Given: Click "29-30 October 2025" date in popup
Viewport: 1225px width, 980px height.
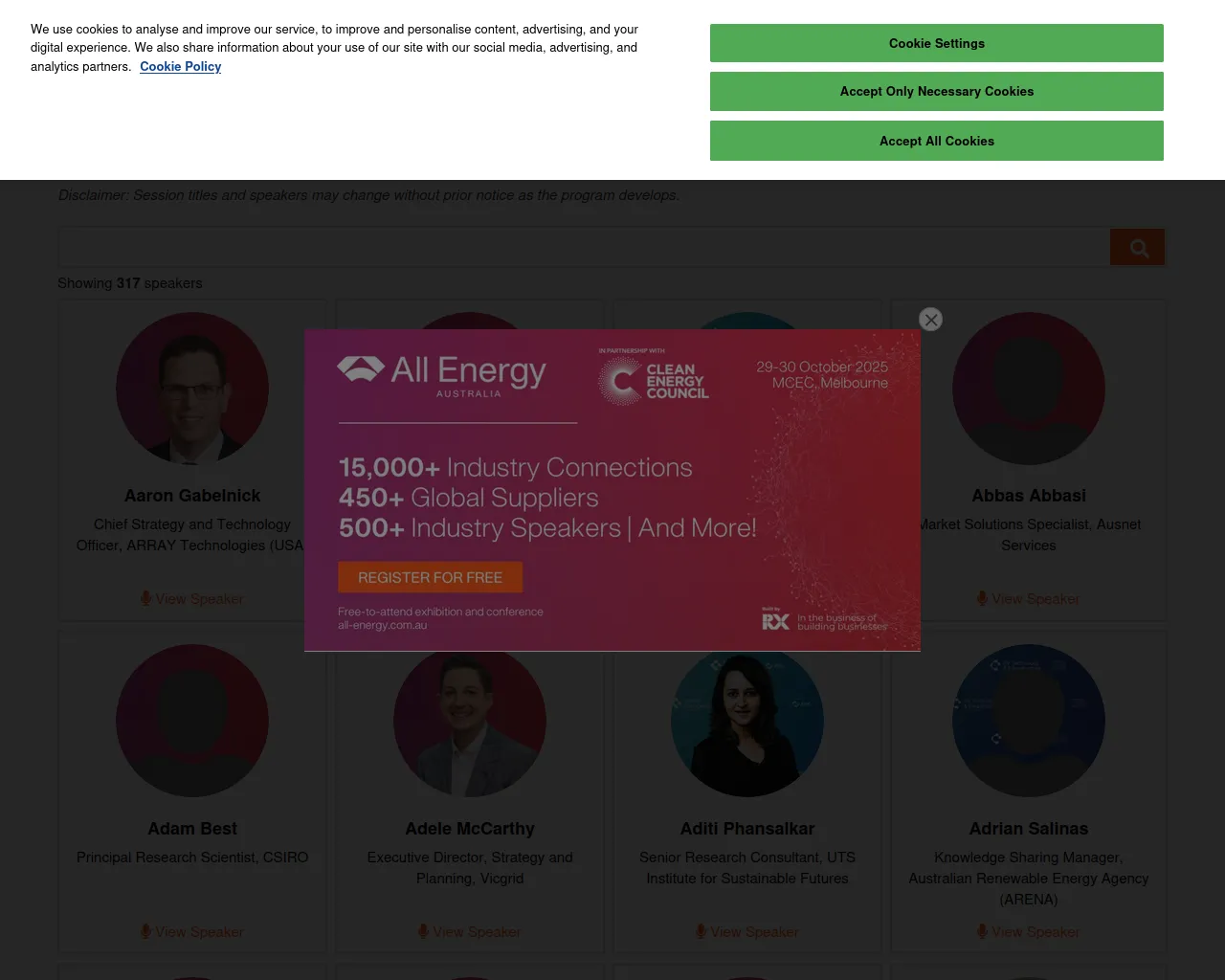Looking at the screenshot, I should [822, 367].
